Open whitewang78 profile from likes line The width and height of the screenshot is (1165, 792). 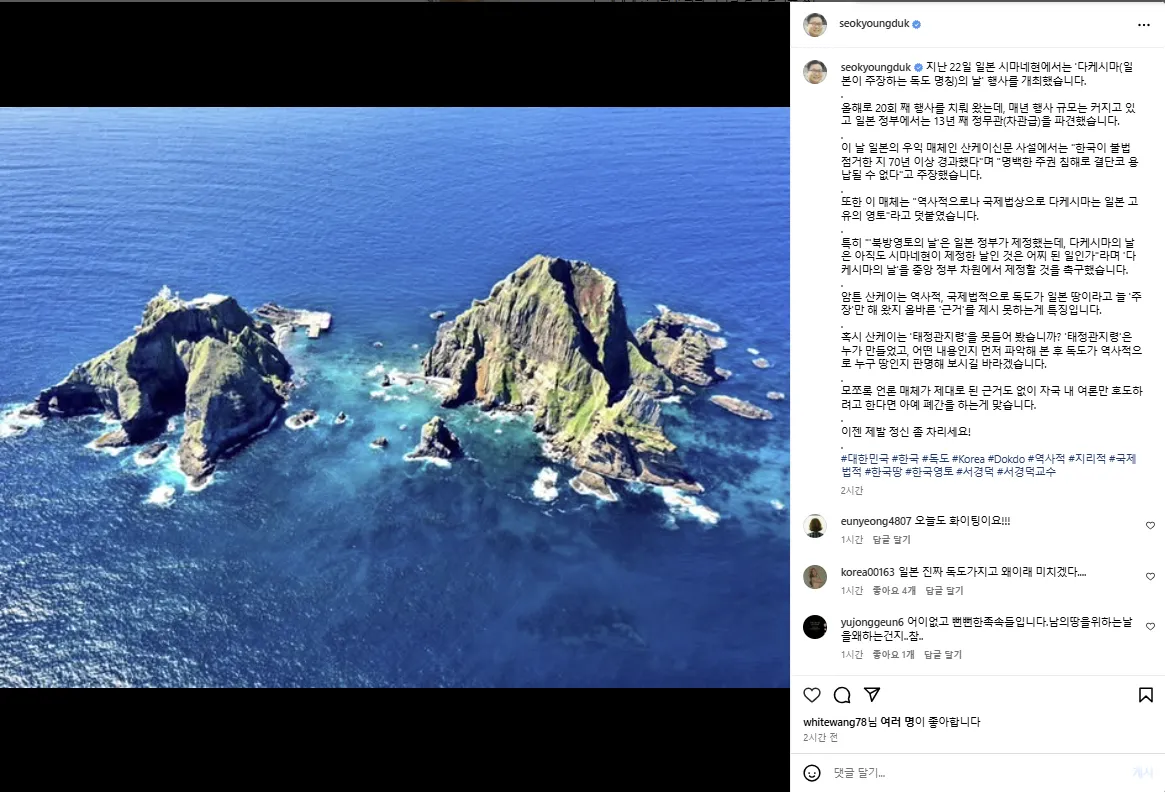pyautogui.click(x=834, y=721)
